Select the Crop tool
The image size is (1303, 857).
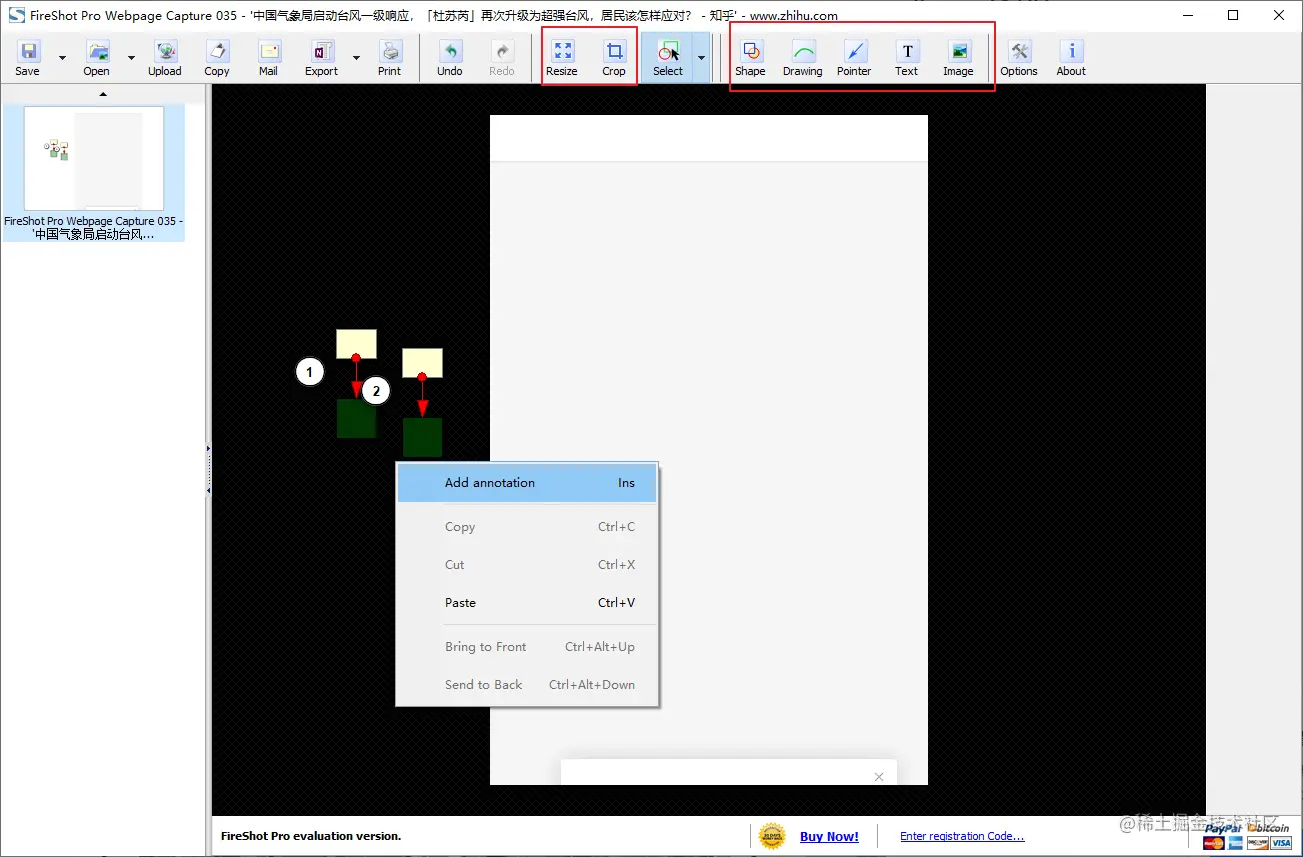point(614,57)
